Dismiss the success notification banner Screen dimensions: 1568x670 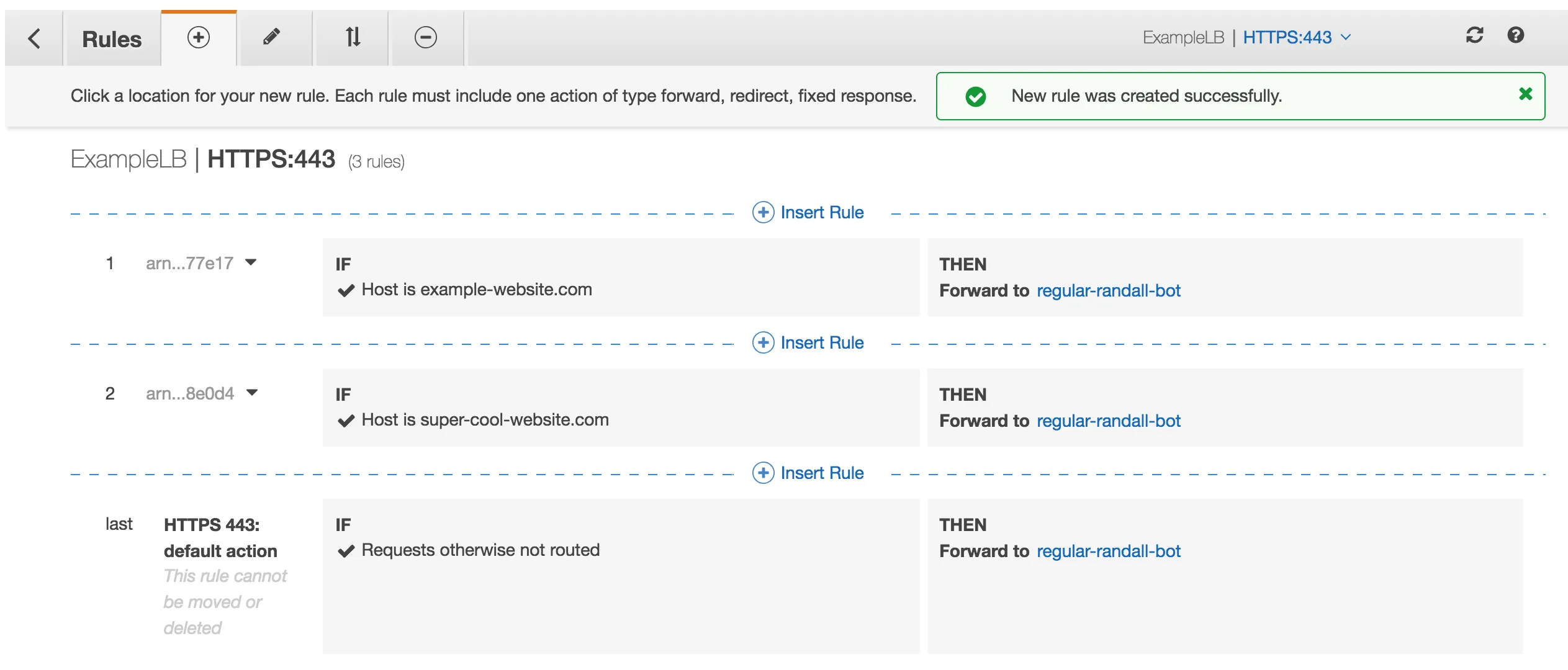1525,94
